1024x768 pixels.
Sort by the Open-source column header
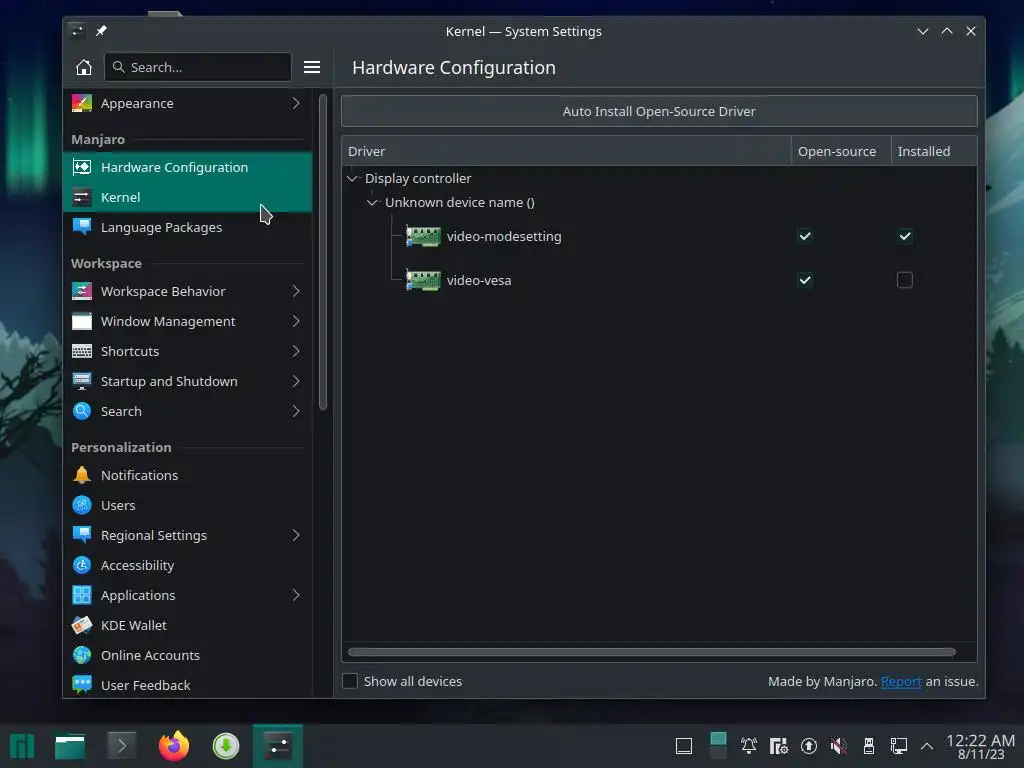841,151
